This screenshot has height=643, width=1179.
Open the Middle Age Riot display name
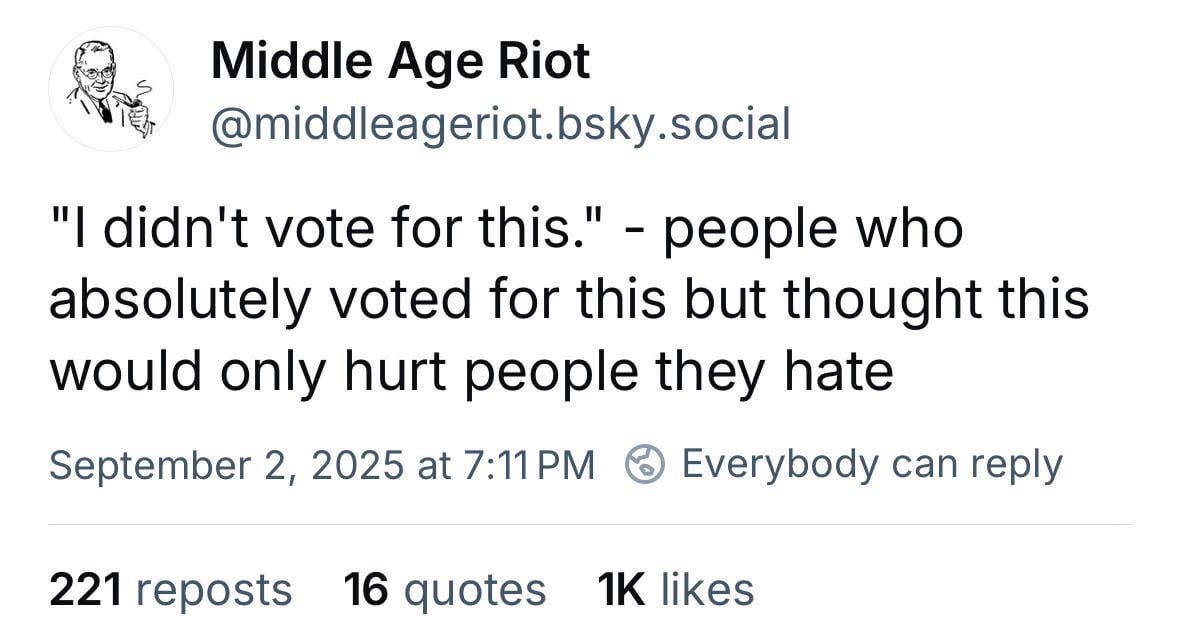pyautogui.click(x=400, y=60)
